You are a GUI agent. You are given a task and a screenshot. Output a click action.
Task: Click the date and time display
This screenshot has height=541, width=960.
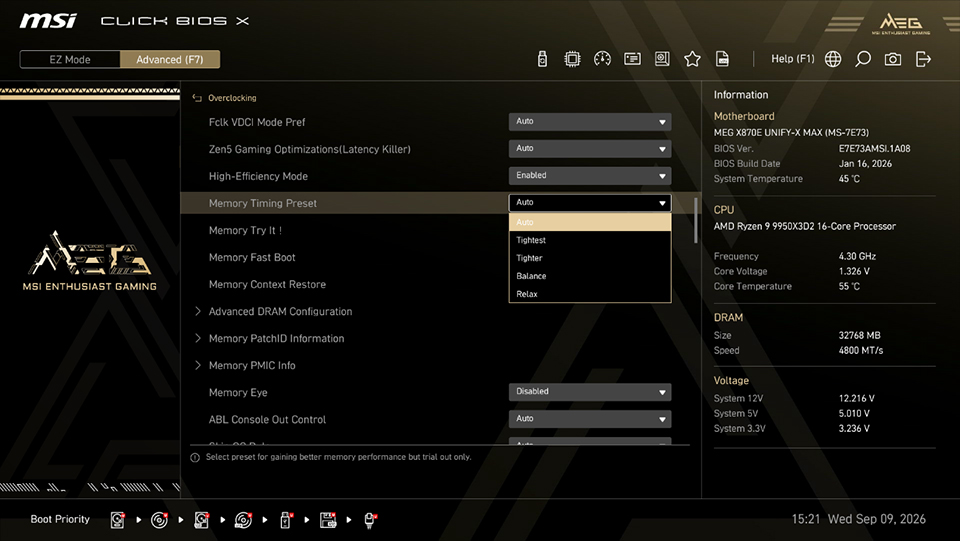pos(858,519)
